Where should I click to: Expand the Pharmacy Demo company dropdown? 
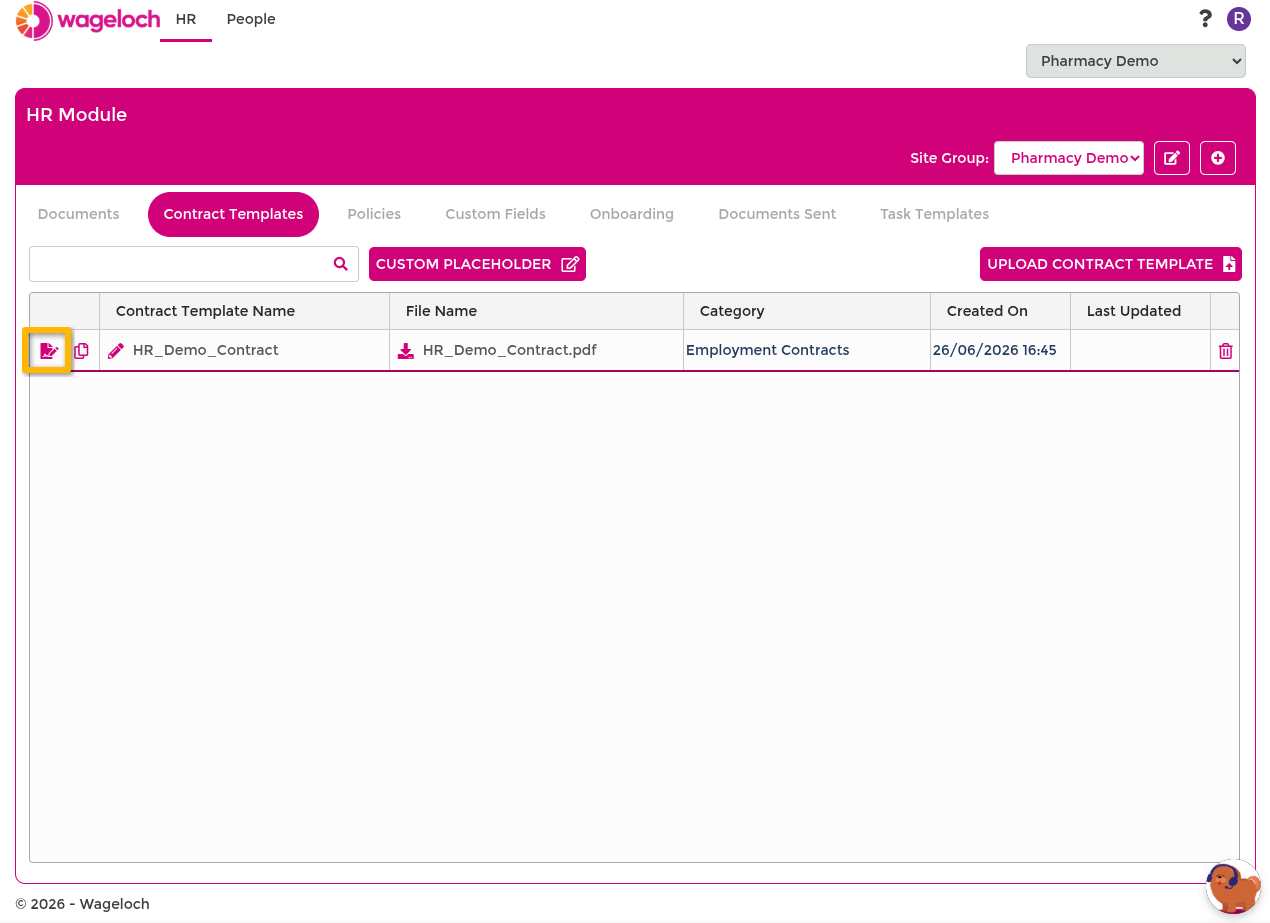click(x=1136, y=61)
